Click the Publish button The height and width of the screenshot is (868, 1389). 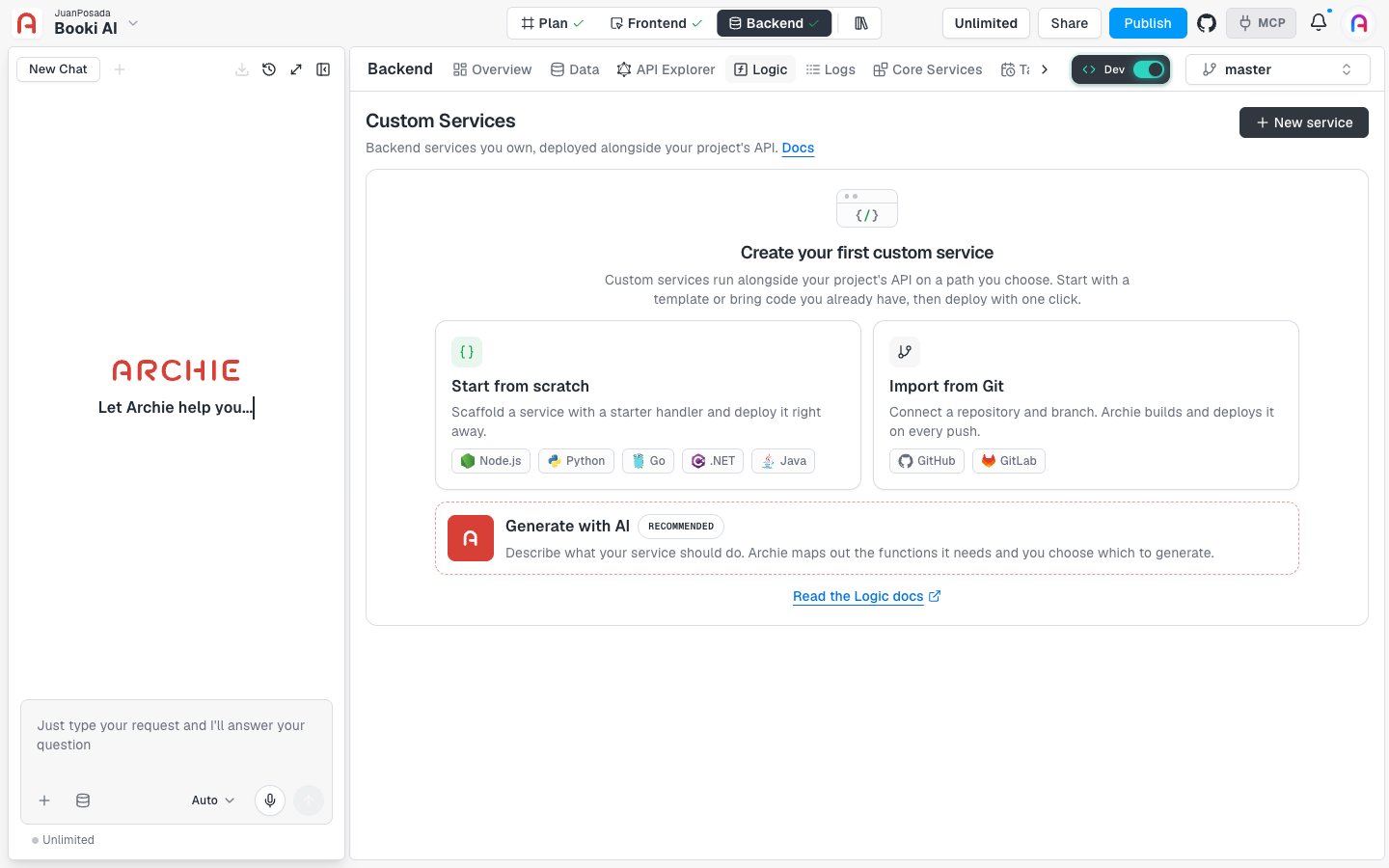click(x=1148, y=23)
